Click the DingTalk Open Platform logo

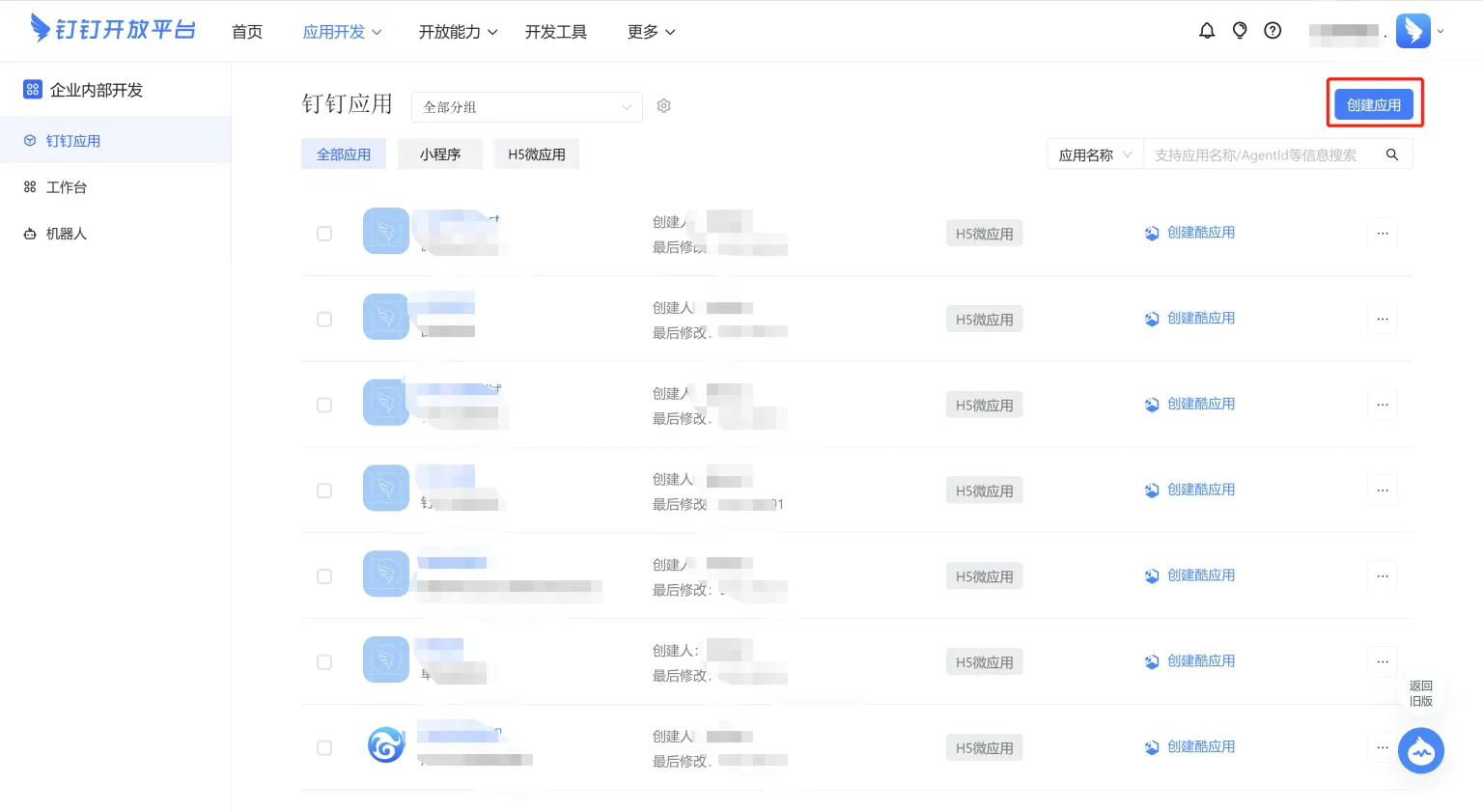[x=113, y=29]
